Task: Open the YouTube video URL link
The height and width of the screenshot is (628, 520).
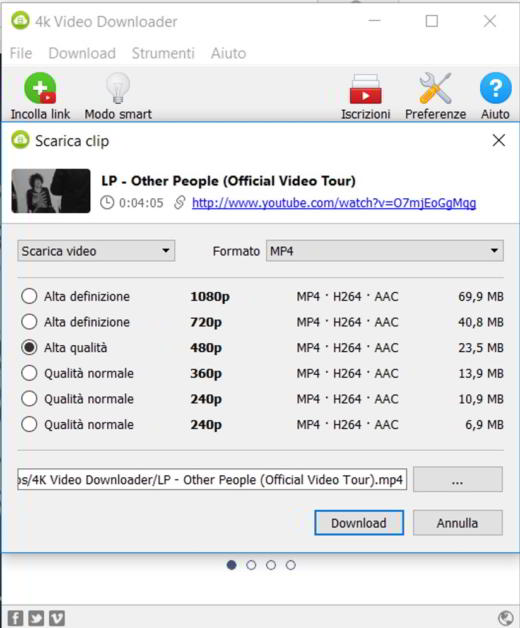Action: click(x=334, y=203)
